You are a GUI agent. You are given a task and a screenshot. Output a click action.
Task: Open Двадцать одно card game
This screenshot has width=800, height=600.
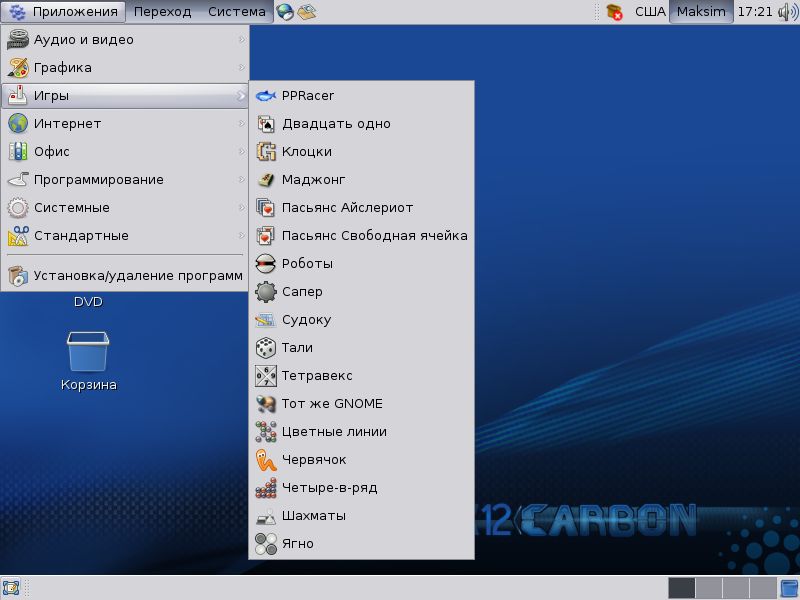point(361,123)
